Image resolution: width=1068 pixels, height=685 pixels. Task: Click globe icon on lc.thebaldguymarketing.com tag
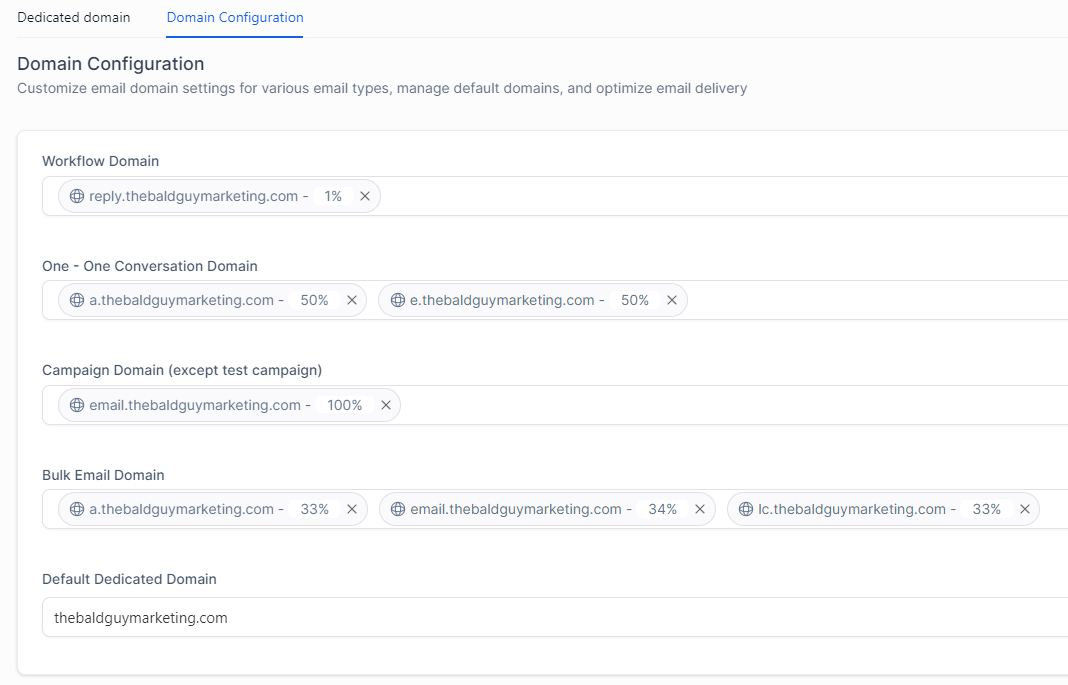pyautogui.click(x=746, y=509)
